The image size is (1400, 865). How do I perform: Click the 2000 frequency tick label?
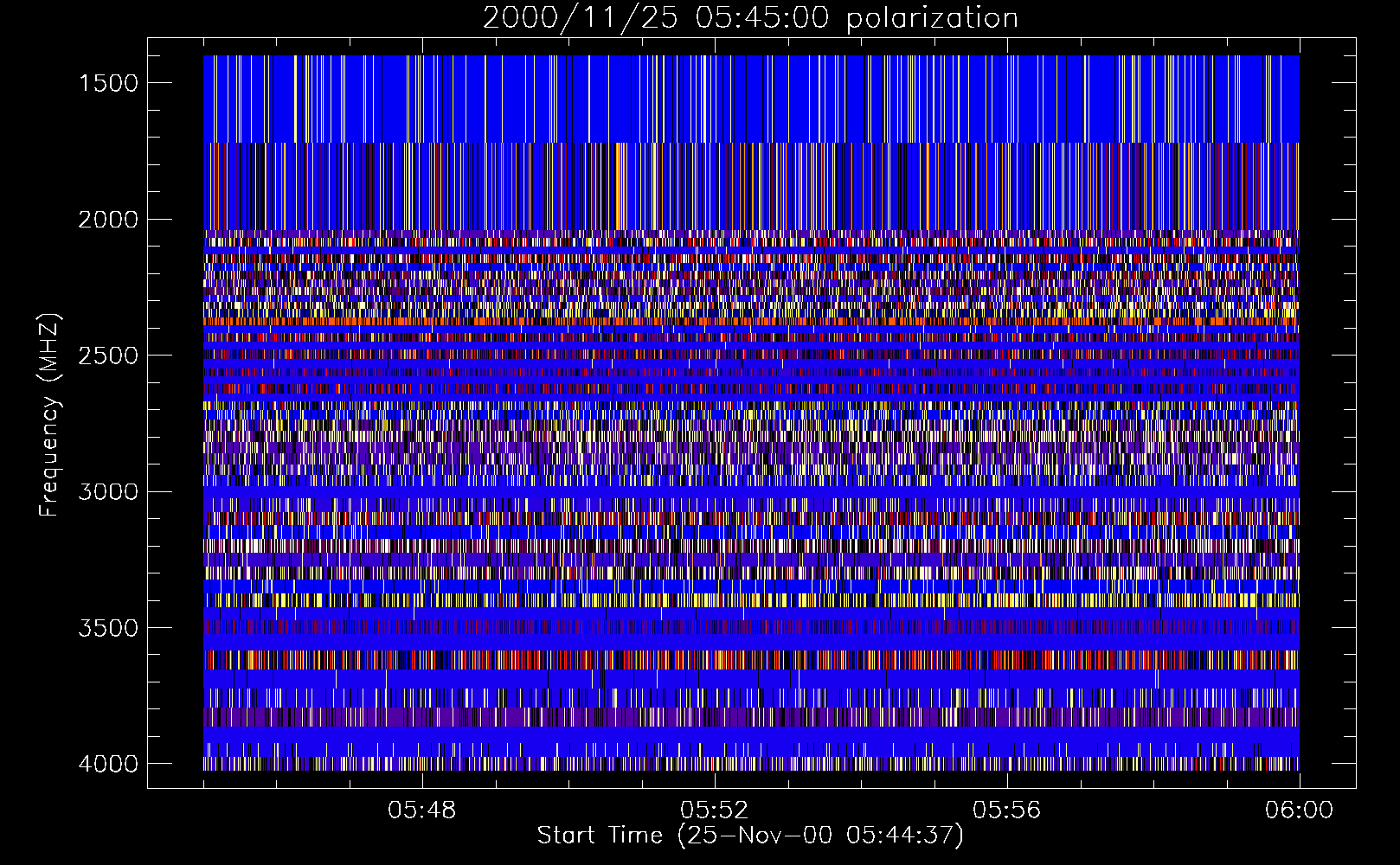point(108,220)
